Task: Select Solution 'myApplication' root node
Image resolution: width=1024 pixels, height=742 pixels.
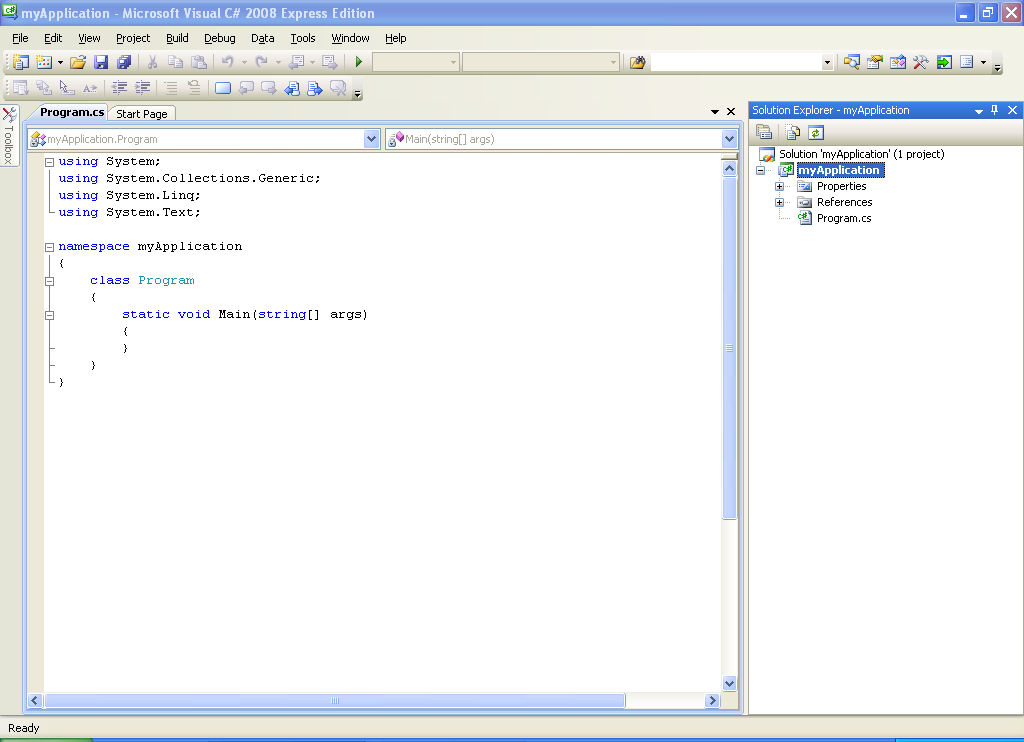Action: pos(861,154)
